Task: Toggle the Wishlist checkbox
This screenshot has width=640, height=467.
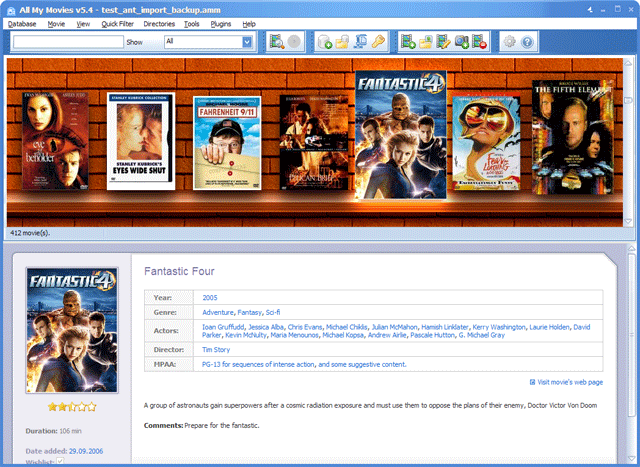Action: click(60, 461)
